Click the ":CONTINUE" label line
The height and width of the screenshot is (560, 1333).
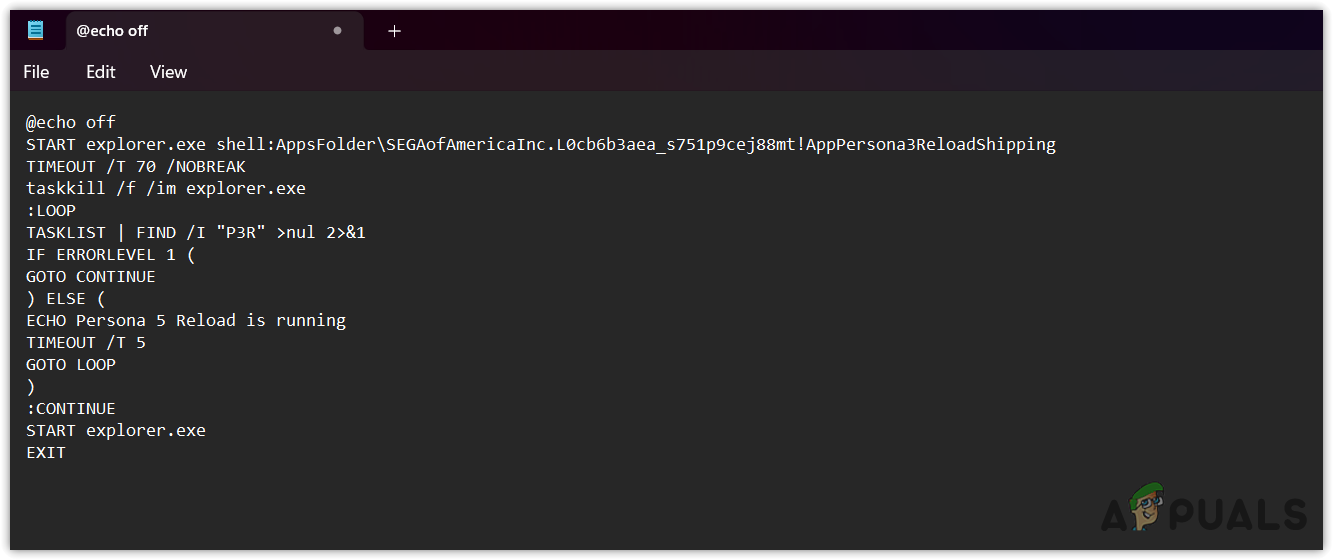coord(71,408)
